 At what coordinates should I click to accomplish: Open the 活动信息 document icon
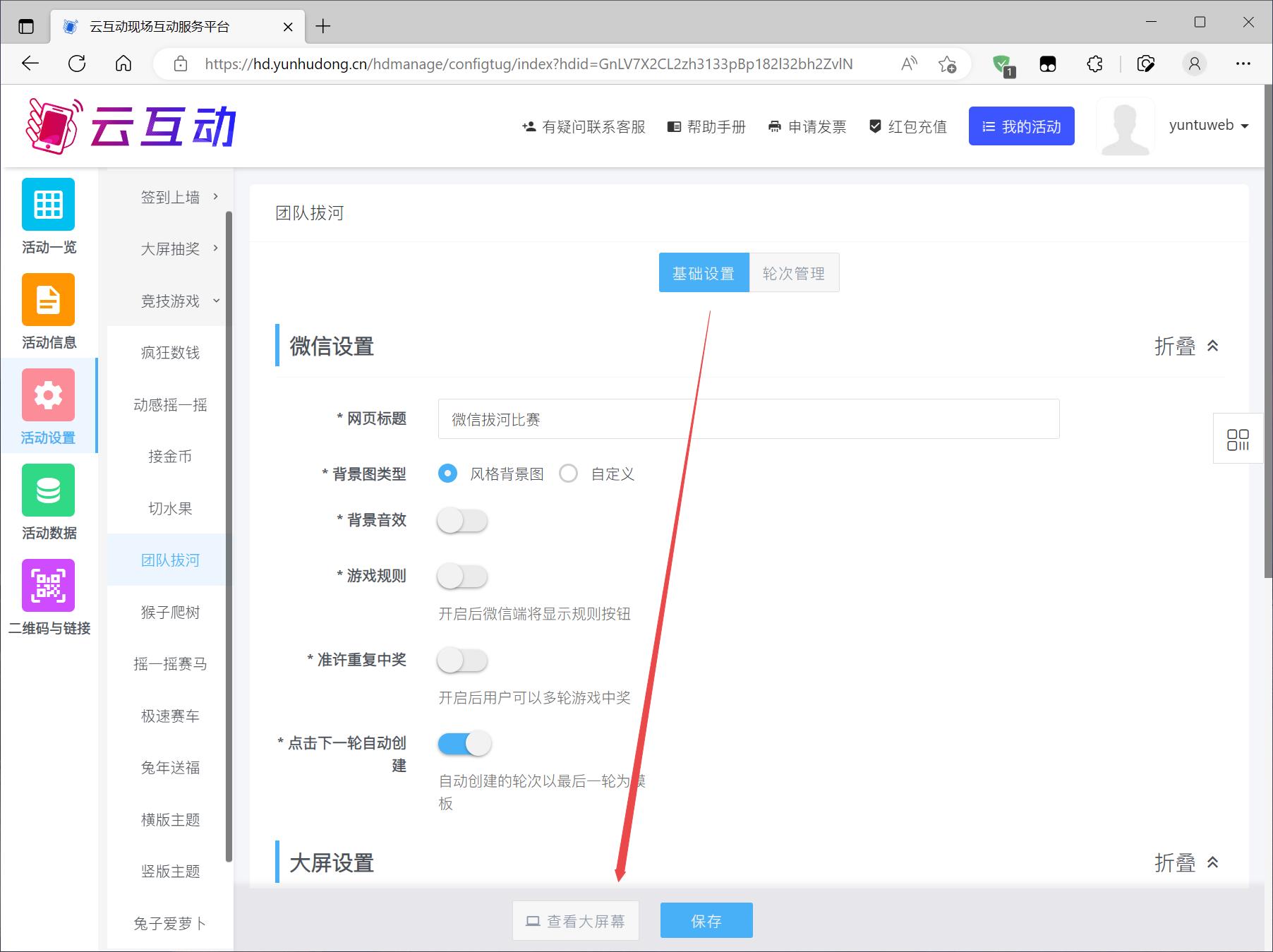coord(48,300)
